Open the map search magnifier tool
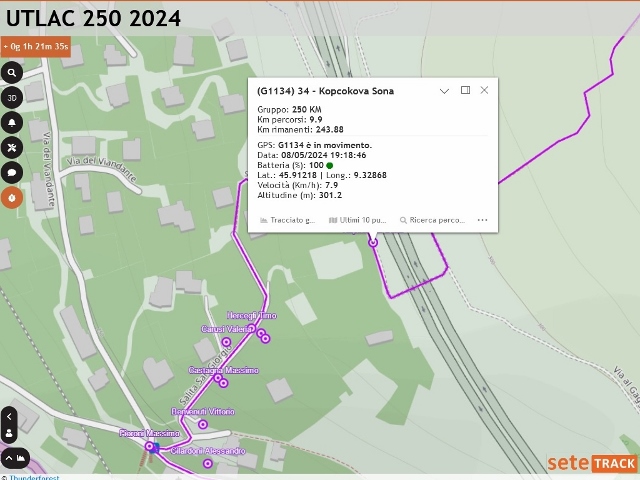The image size is (640, 480). (12, 73)
